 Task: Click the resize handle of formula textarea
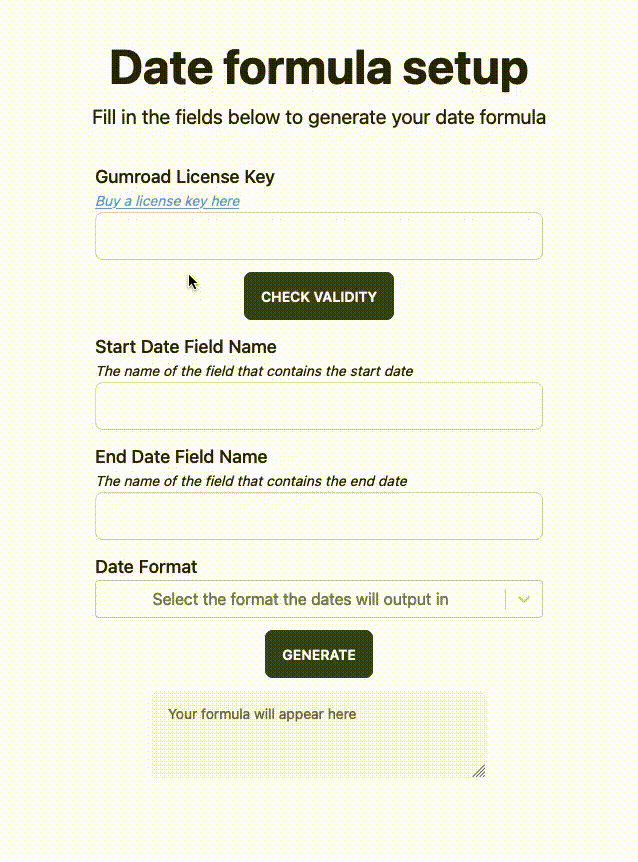tap(479, 770)
